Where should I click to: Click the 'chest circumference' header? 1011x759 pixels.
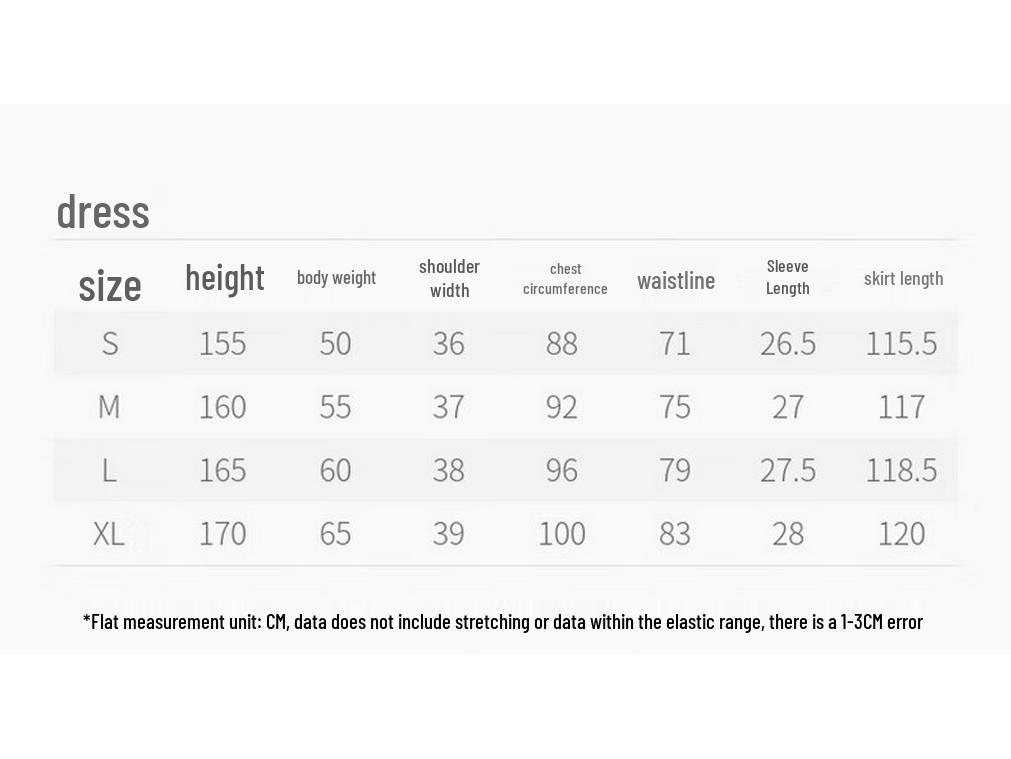[565, 279]
